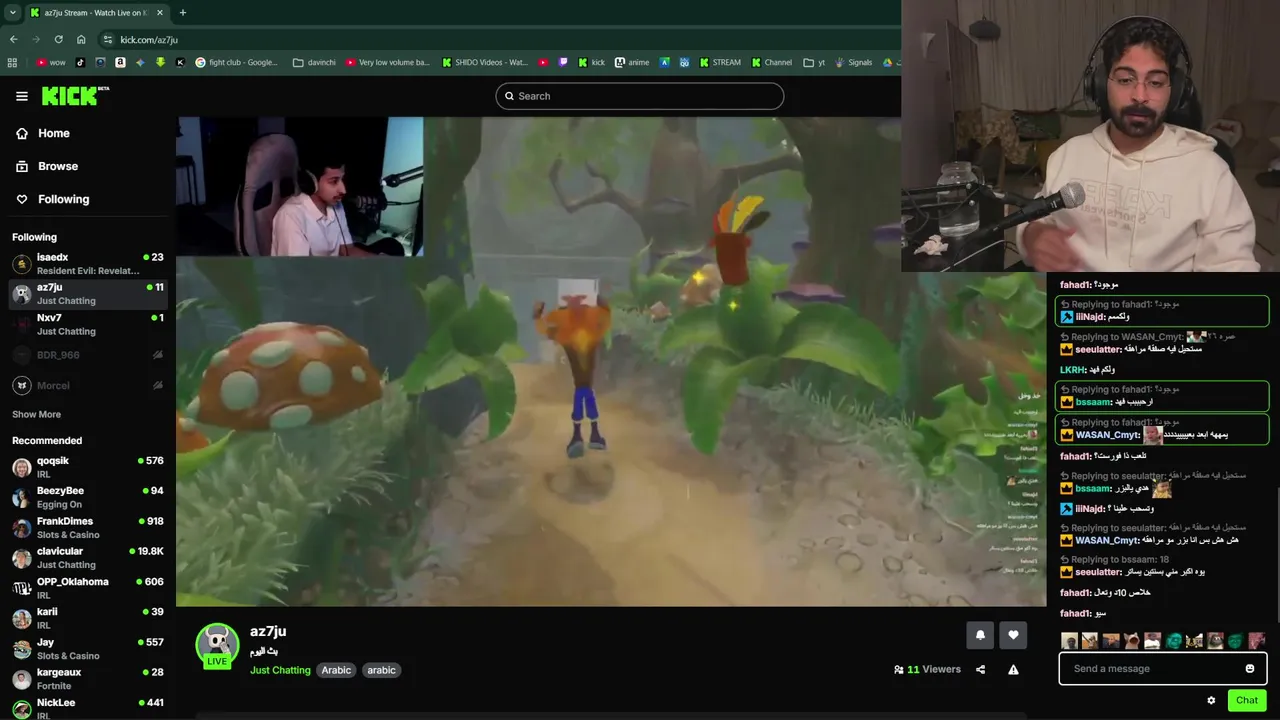
Task: Pick the first emote in chat row
Action: (x=1069, y=641)
